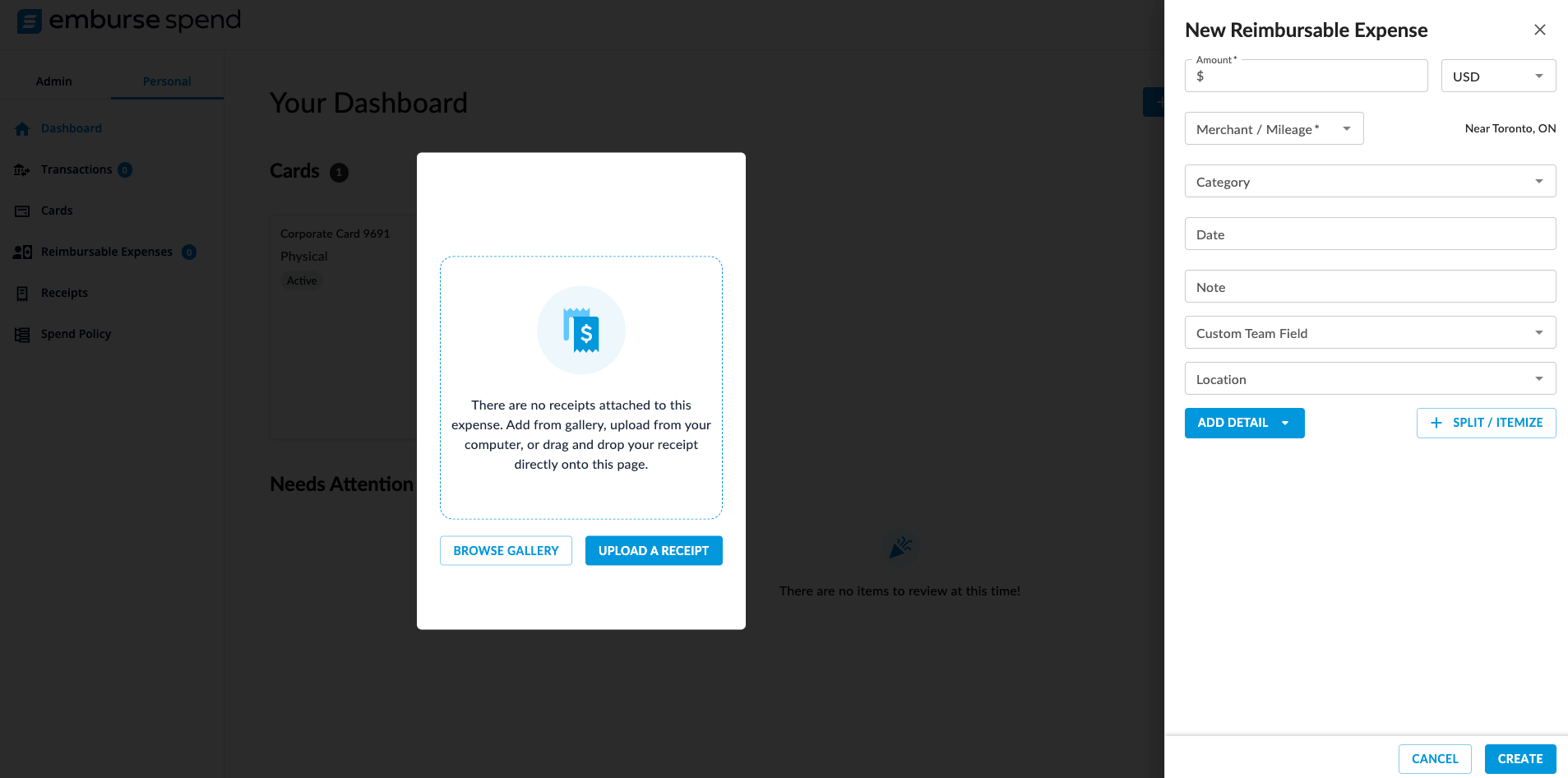
Task: Click the Cards icon in sidebar
Action: (x=22, y=211)
